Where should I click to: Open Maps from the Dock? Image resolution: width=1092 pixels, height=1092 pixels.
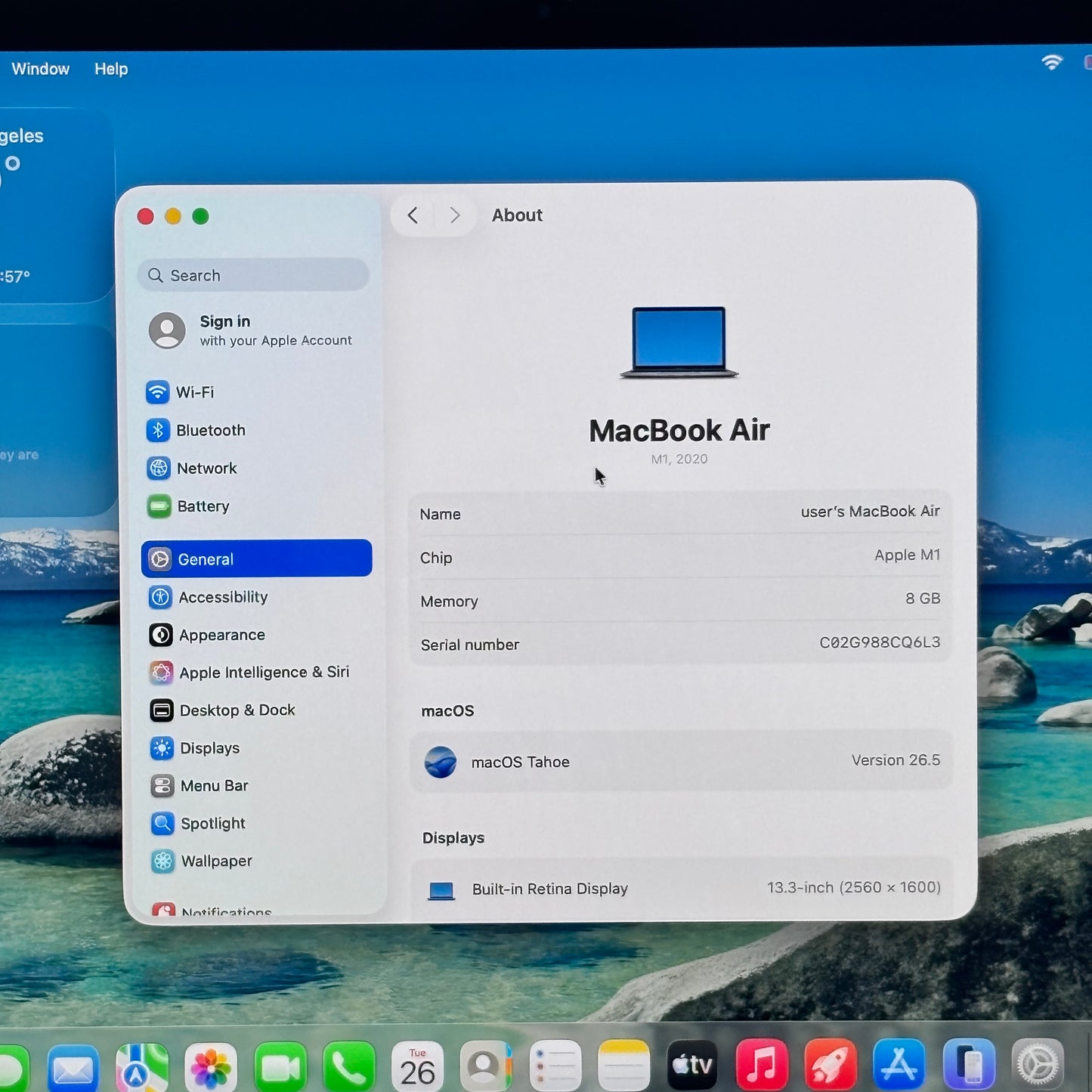pos(142,1067)
